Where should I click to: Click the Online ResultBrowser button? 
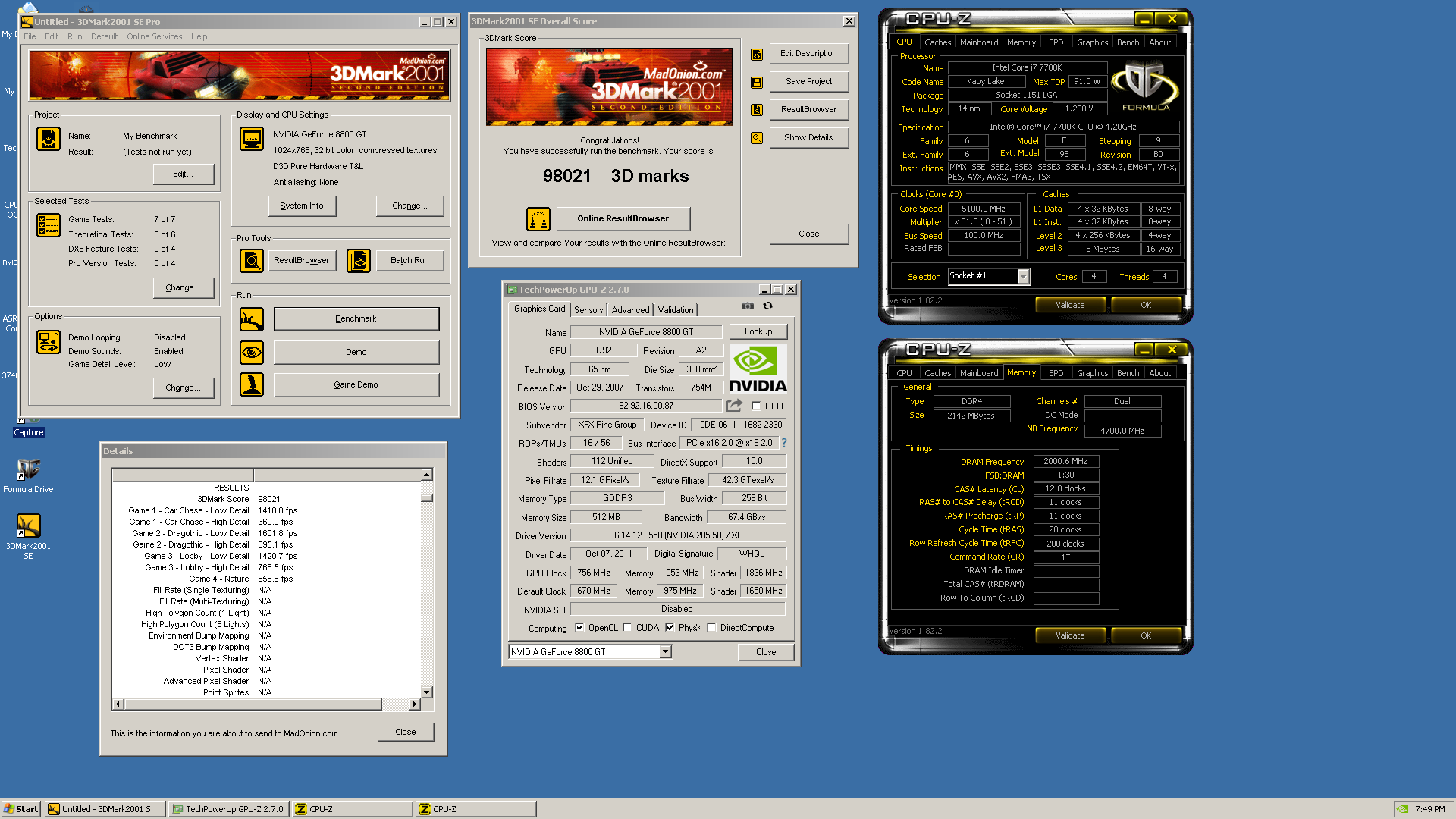click(x=623, y=219)
